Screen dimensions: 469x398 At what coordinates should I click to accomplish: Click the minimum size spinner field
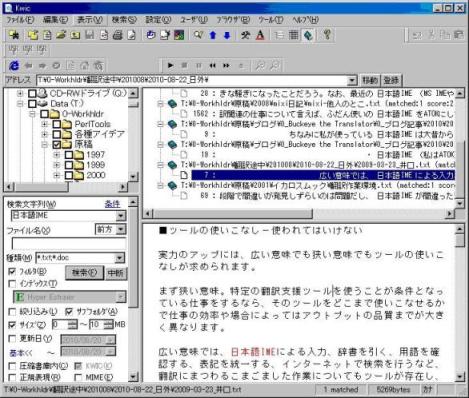(x=64, y=324)
